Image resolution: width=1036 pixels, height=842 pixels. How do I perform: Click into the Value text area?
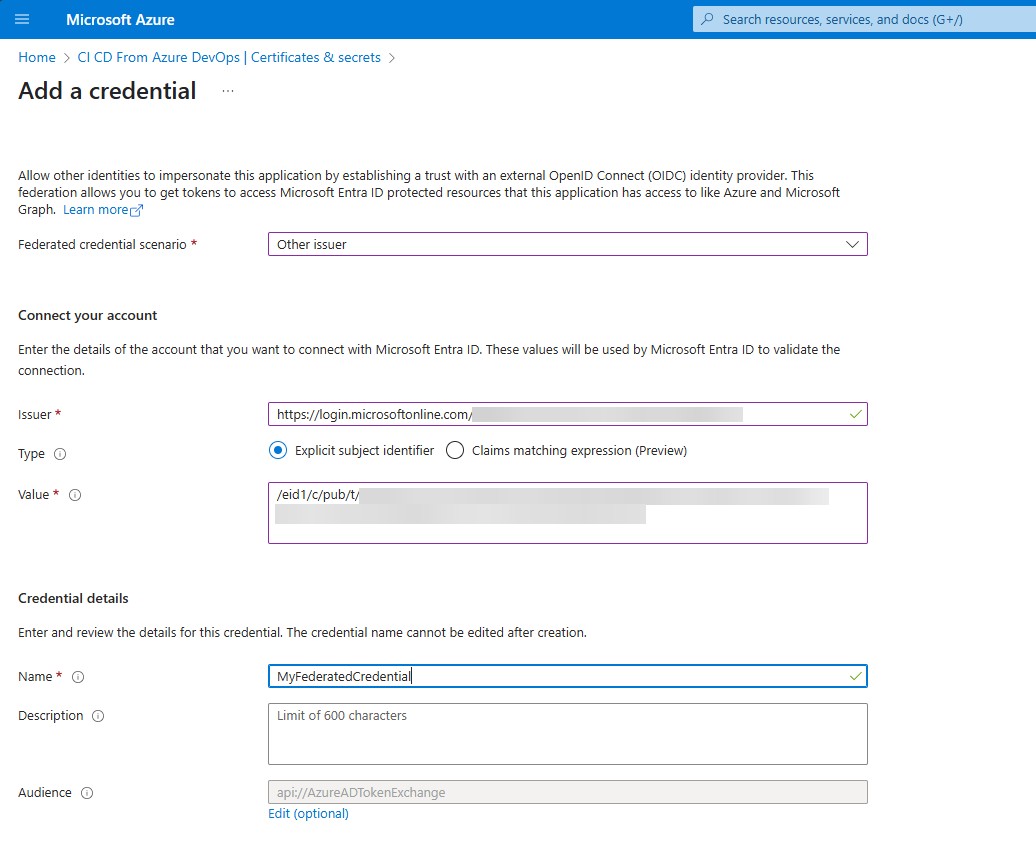tap(568, 513)
